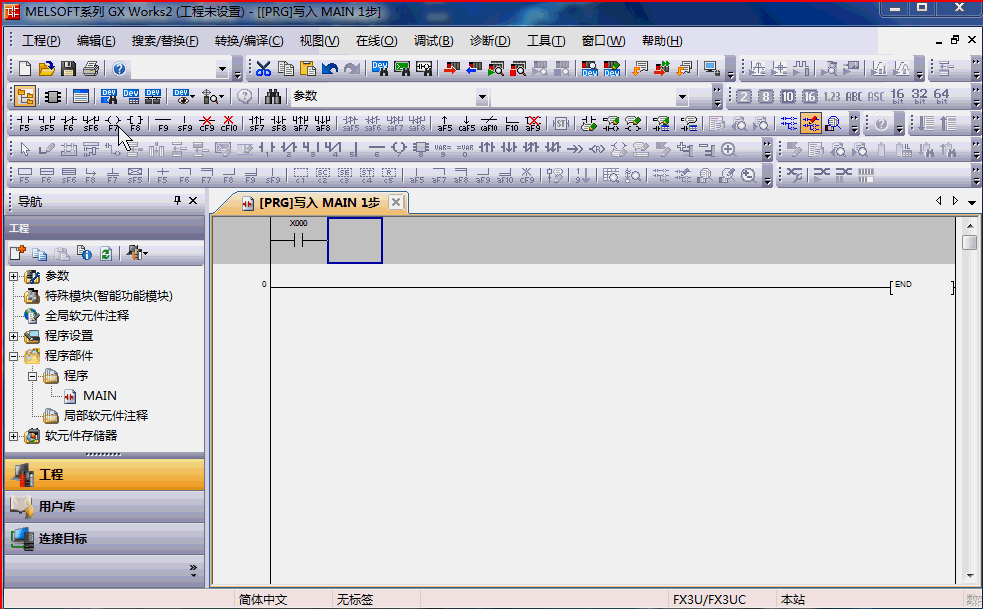Toggle the function block selection window icon

(x=53, y=96)
